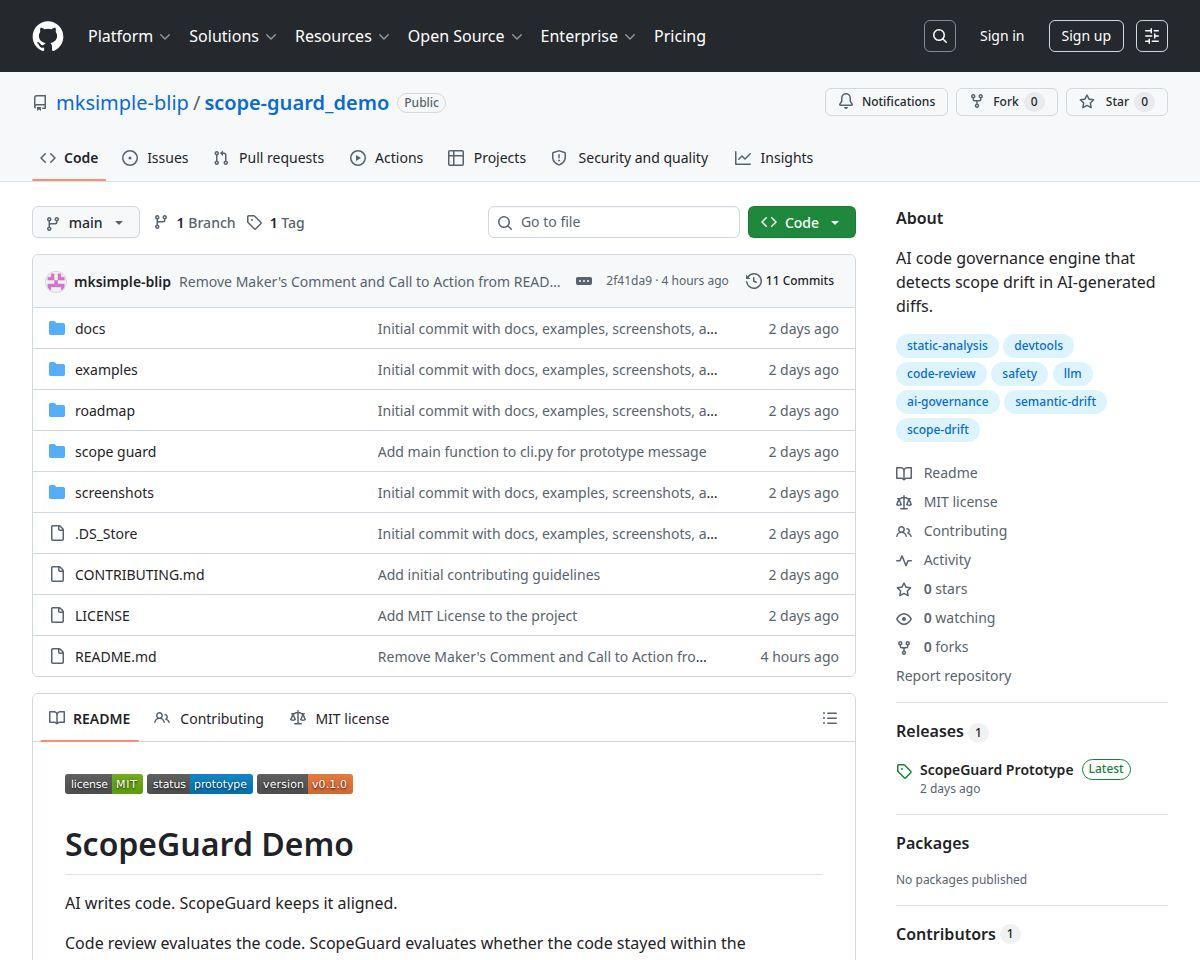Click the version v0.1.0 badge
Viewport: 1200px width, 960px height.
(305, 784)
